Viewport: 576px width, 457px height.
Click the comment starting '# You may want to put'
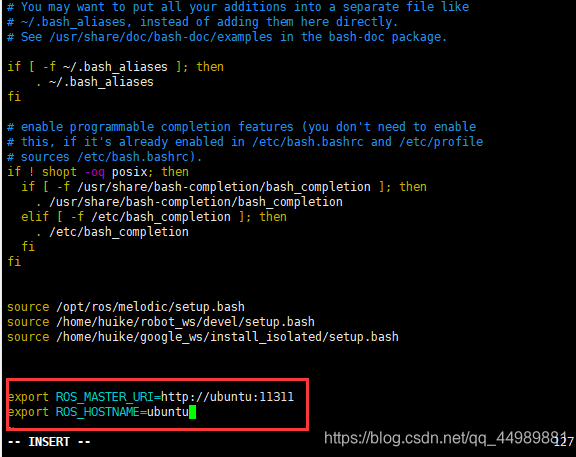click(x=238, y=7)
